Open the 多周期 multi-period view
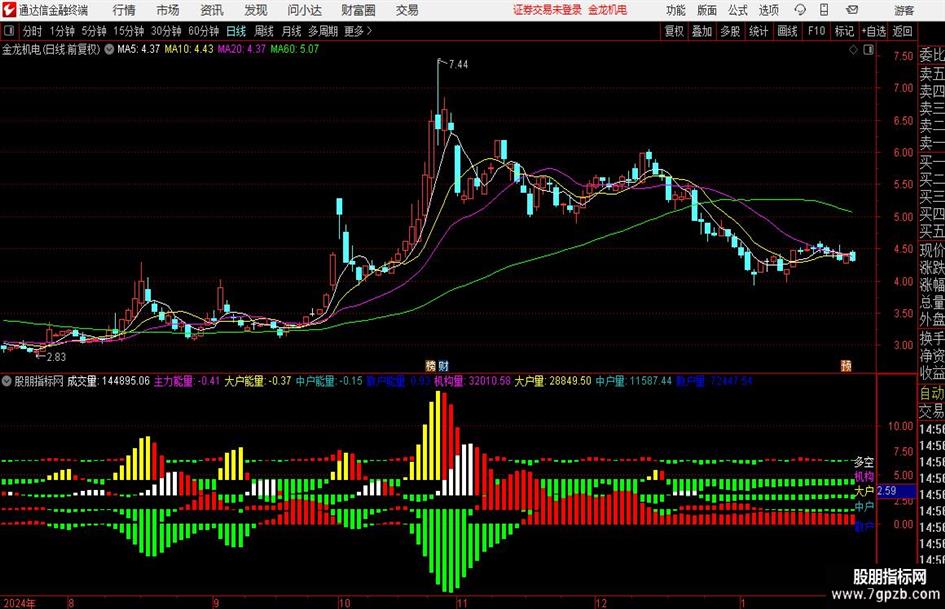 pos(323,31)
